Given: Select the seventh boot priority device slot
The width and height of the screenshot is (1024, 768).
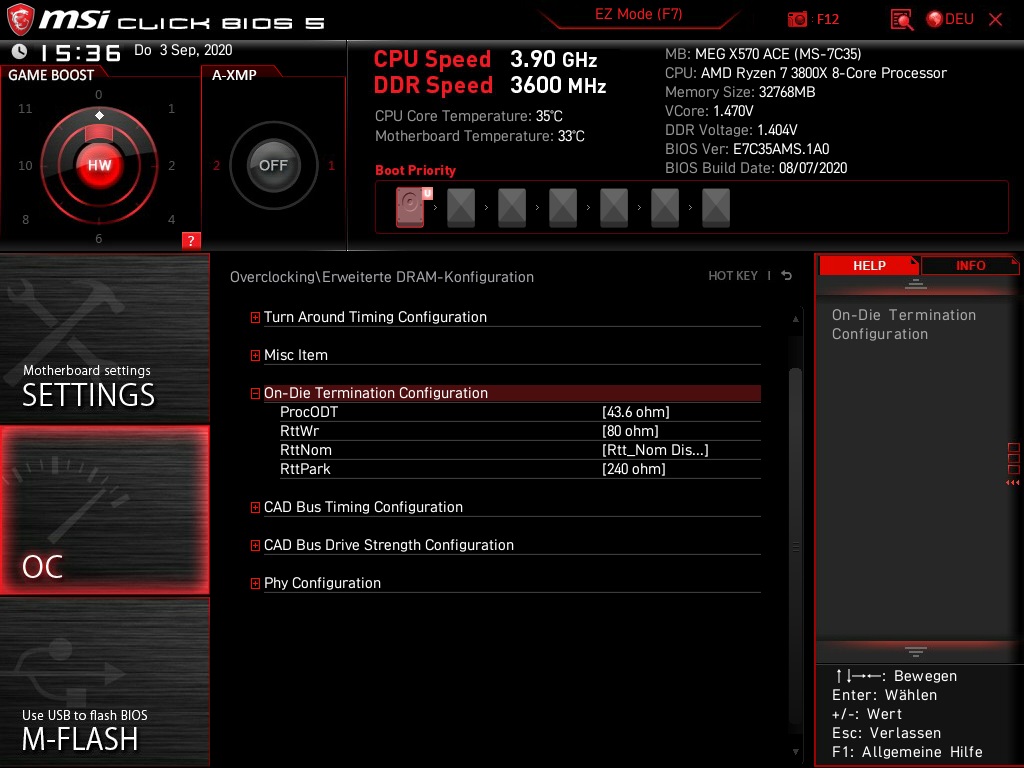Looking at the screenshot, I should (715, 208).
